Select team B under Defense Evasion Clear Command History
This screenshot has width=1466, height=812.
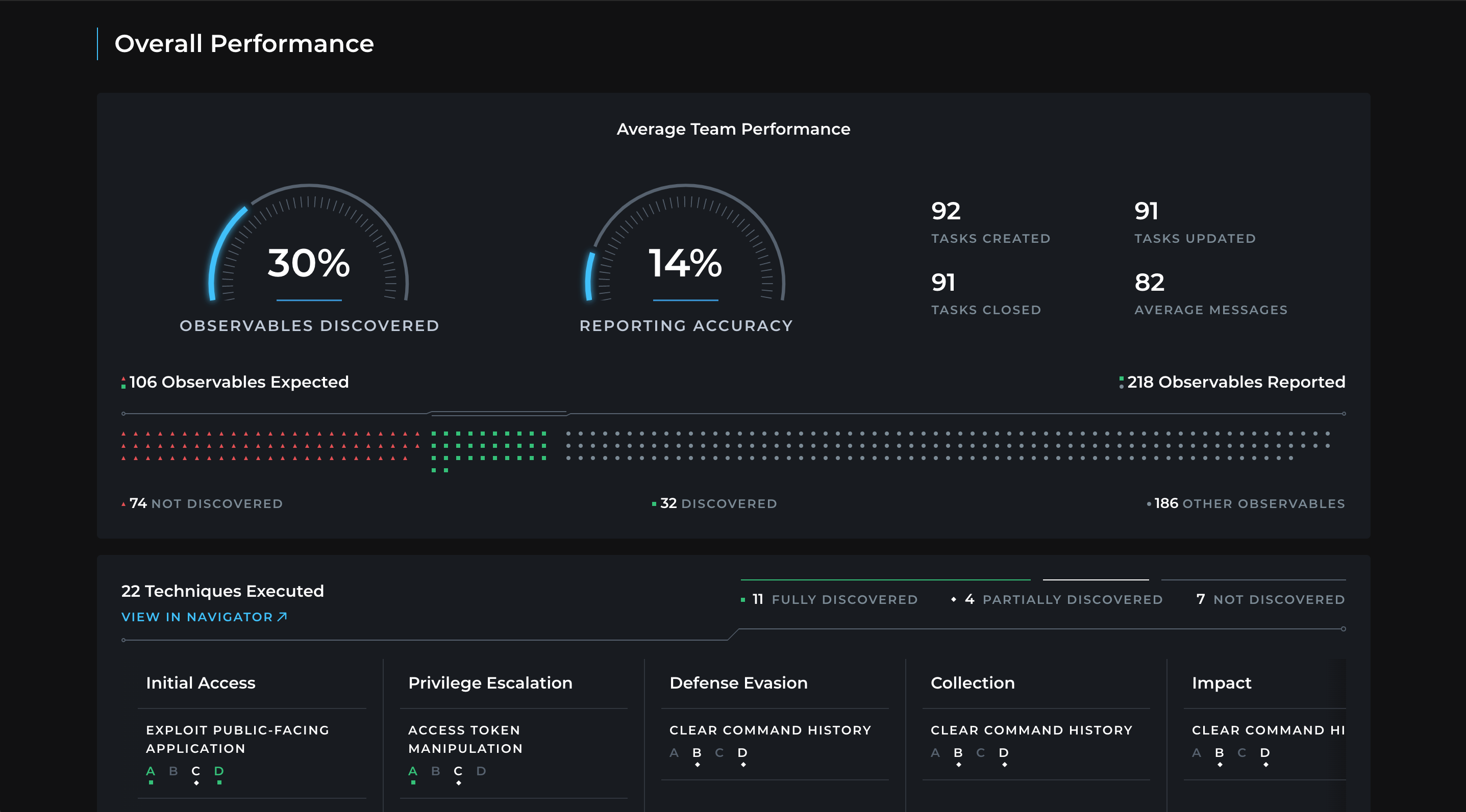pyautogui.click(x=697, y=753)
